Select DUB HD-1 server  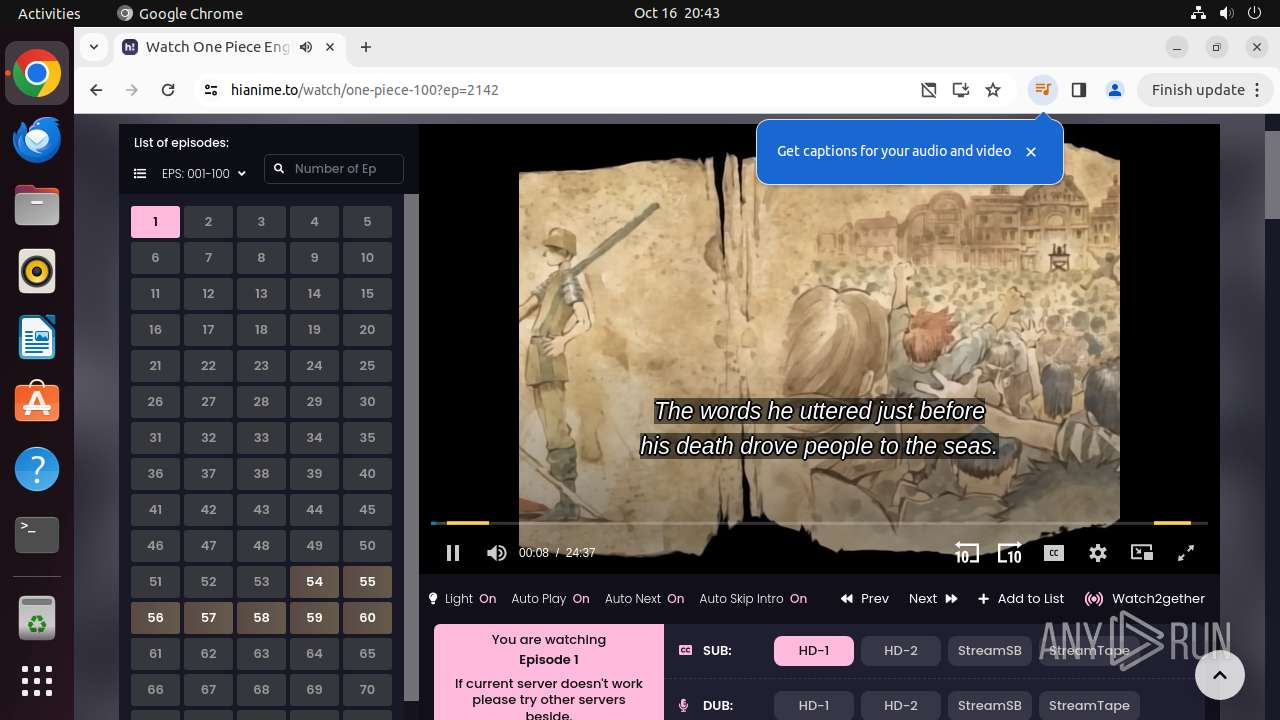(814, 706)
